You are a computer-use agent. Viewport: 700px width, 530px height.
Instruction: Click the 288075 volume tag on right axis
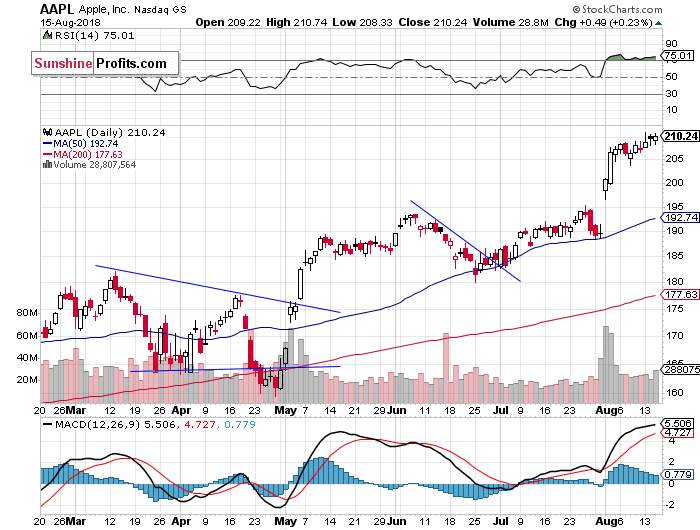pos(681,369)
